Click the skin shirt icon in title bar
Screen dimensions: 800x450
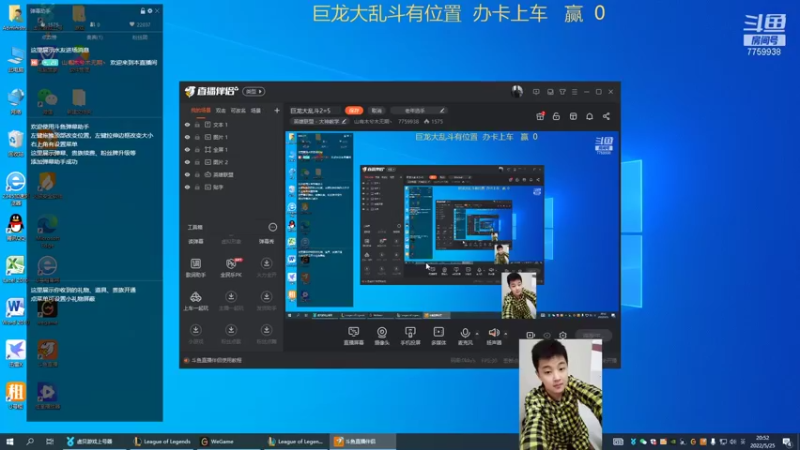pyautogui.click(x=562, y=92)
